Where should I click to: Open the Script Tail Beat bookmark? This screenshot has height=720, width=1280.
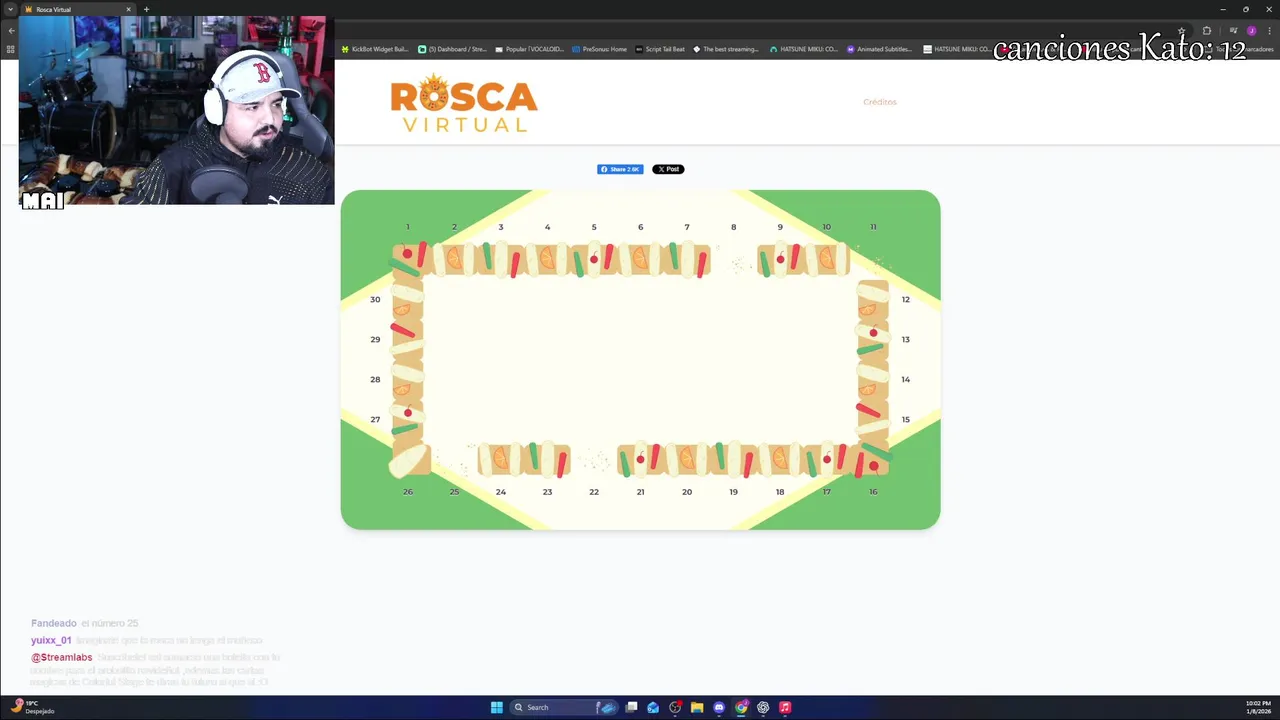[x=660, y=49]
